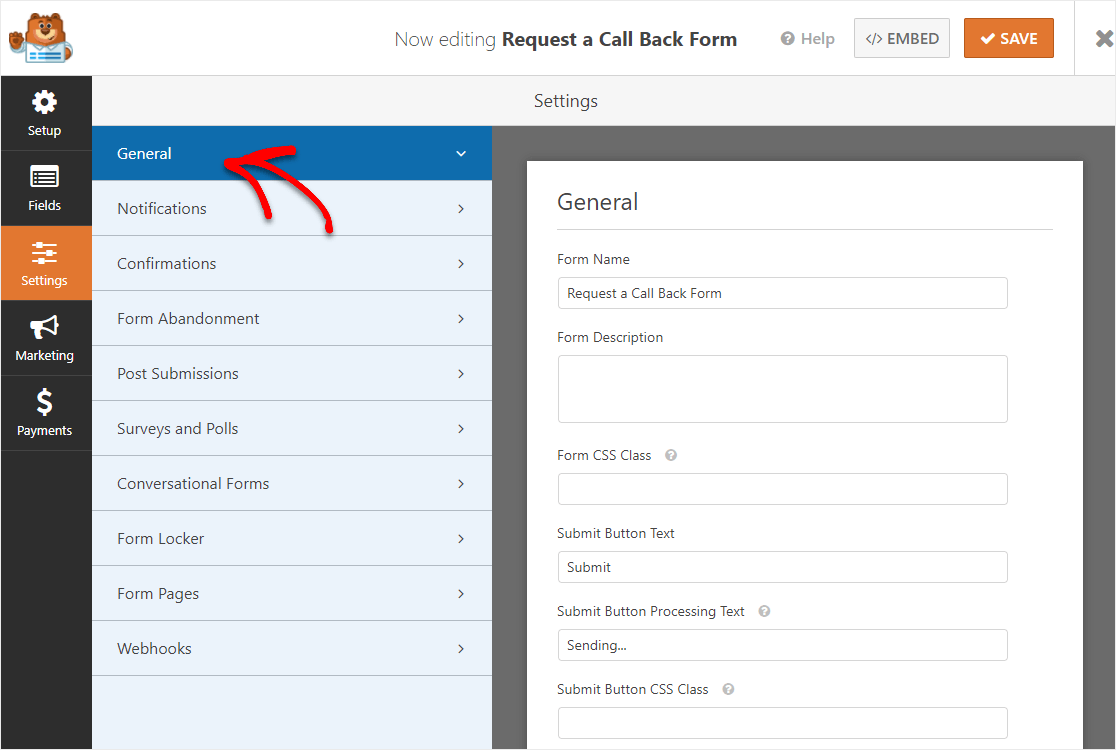This screenshot has height=750, width=1116.
Task: Collapse the General settings section chevron
Action: click(x=461, y=153)
